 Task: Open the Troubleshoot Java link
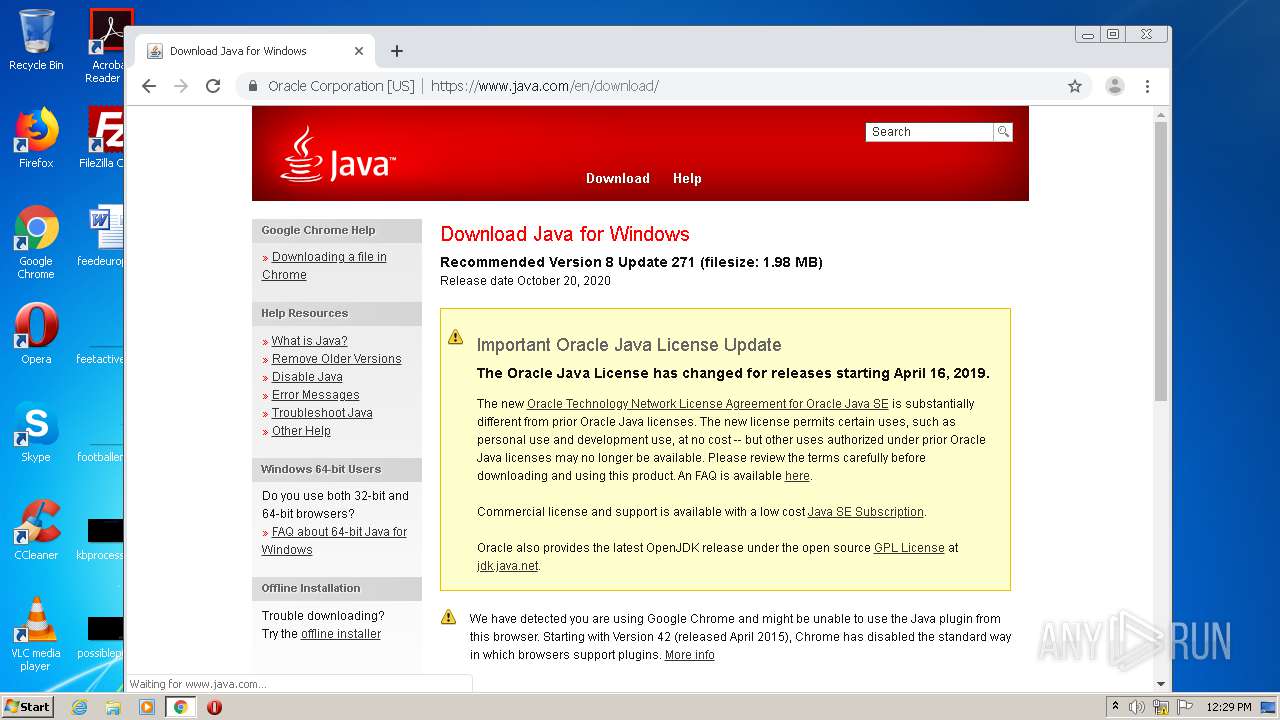[322, 413]
